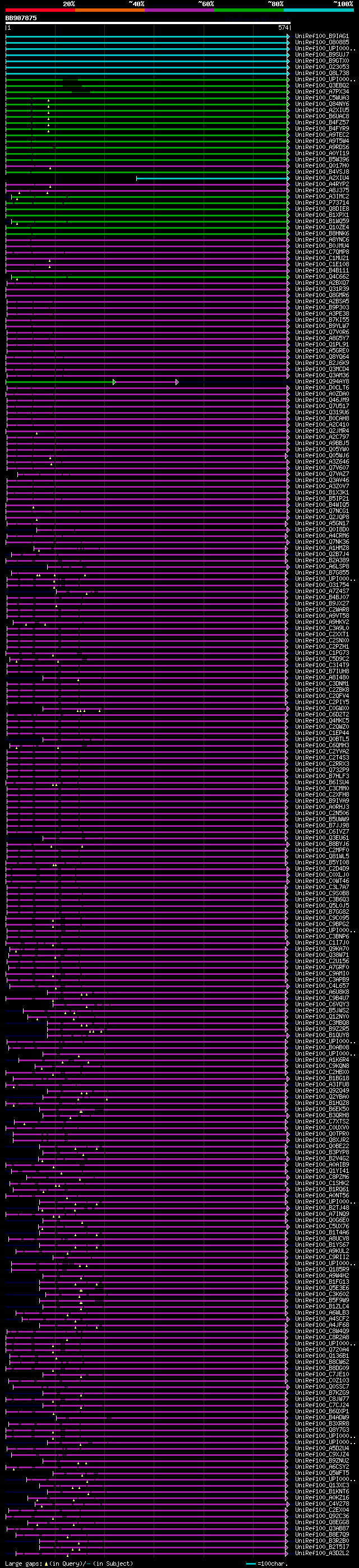Click the purple ~60% identity legend segment
This screenshot has height=1568, width=359.
click(179, 10)
